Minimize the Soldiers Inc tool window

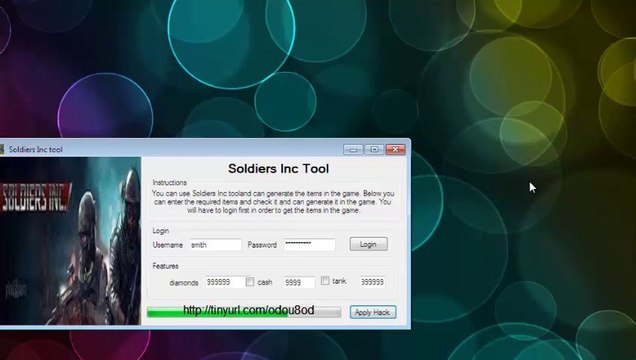click(353, 150)
